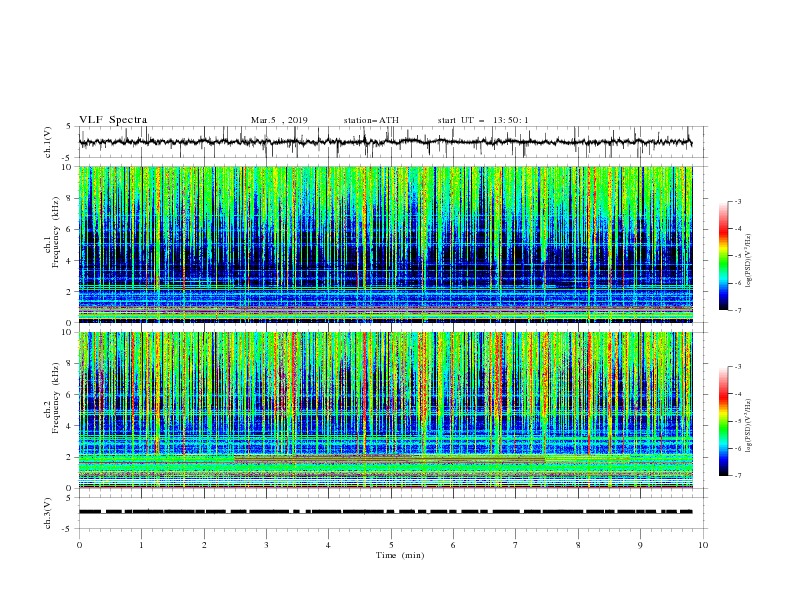The image size is (792, 612).
Task: Click the time axis tick label "9"
Action: point(640,545)
